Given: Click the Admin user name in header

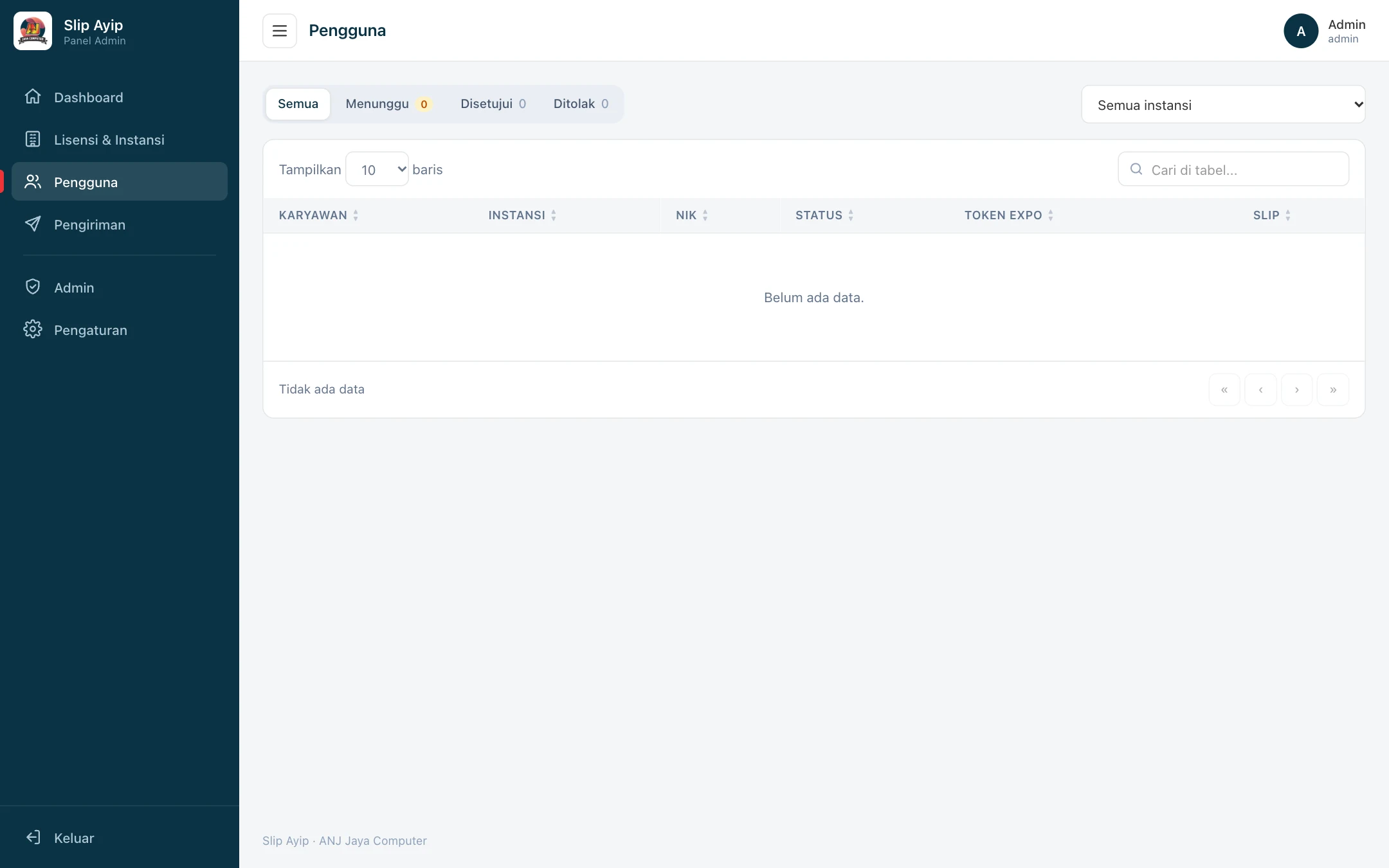Looking at the screenshot, I should [x=1347, y=24].
